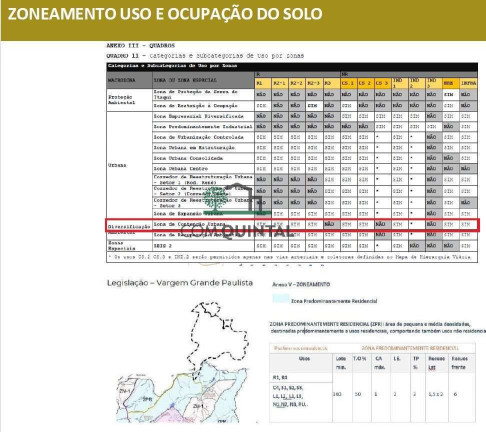Click the 'R2-1' column header
486x432 pixels.
tap(279, 83)
